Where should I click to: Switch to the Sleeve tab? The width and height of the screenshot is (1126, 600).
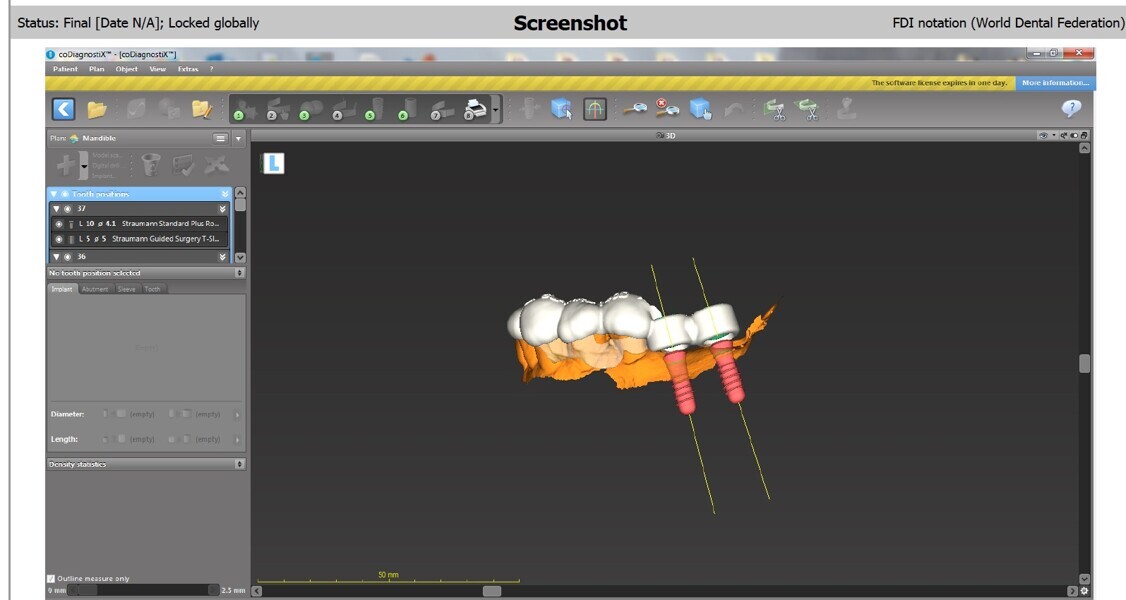[126, 289]
